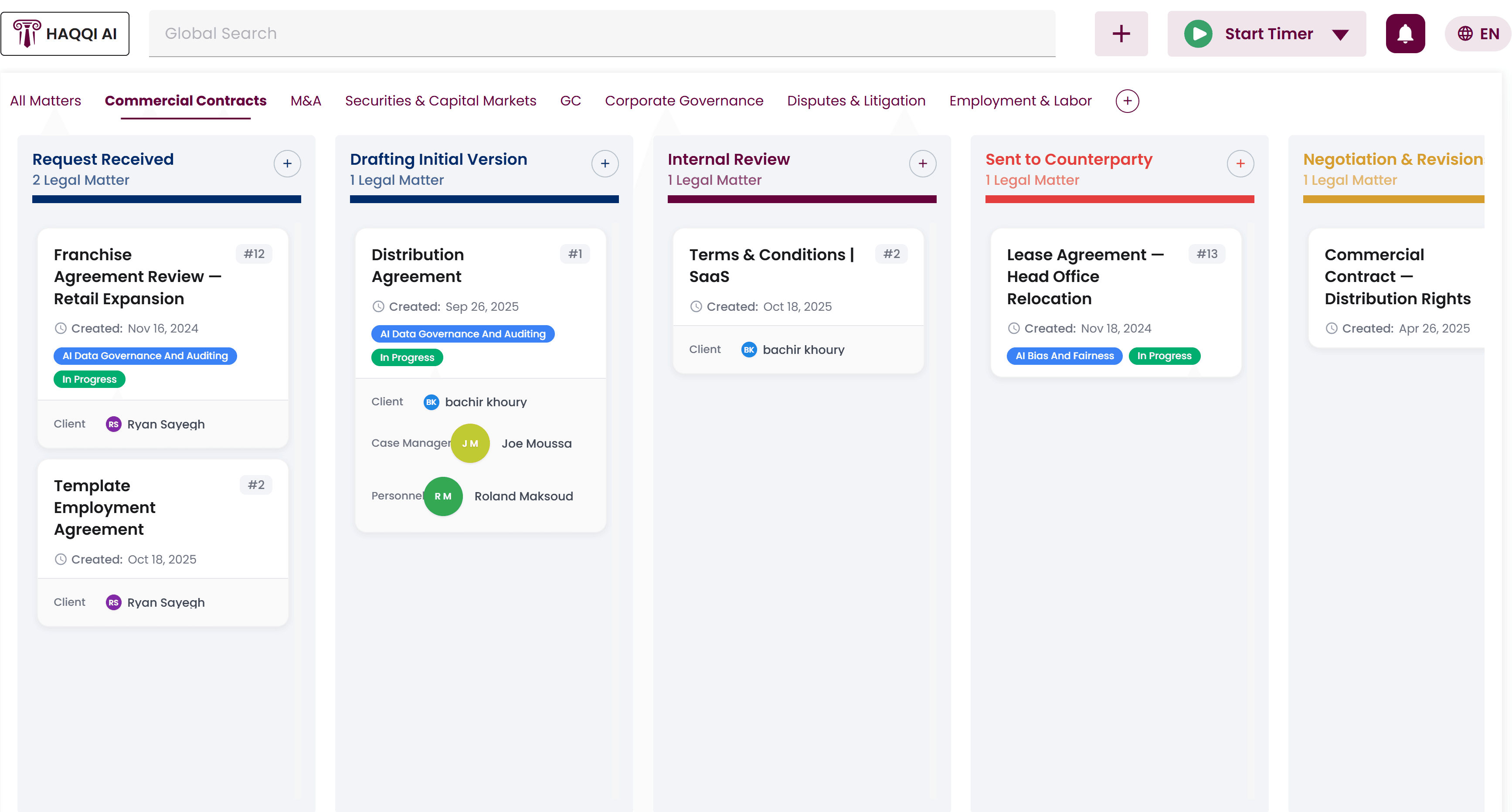
Task: Click the In Progress status badge on Distribution Agreement
Action: (407, 357)
